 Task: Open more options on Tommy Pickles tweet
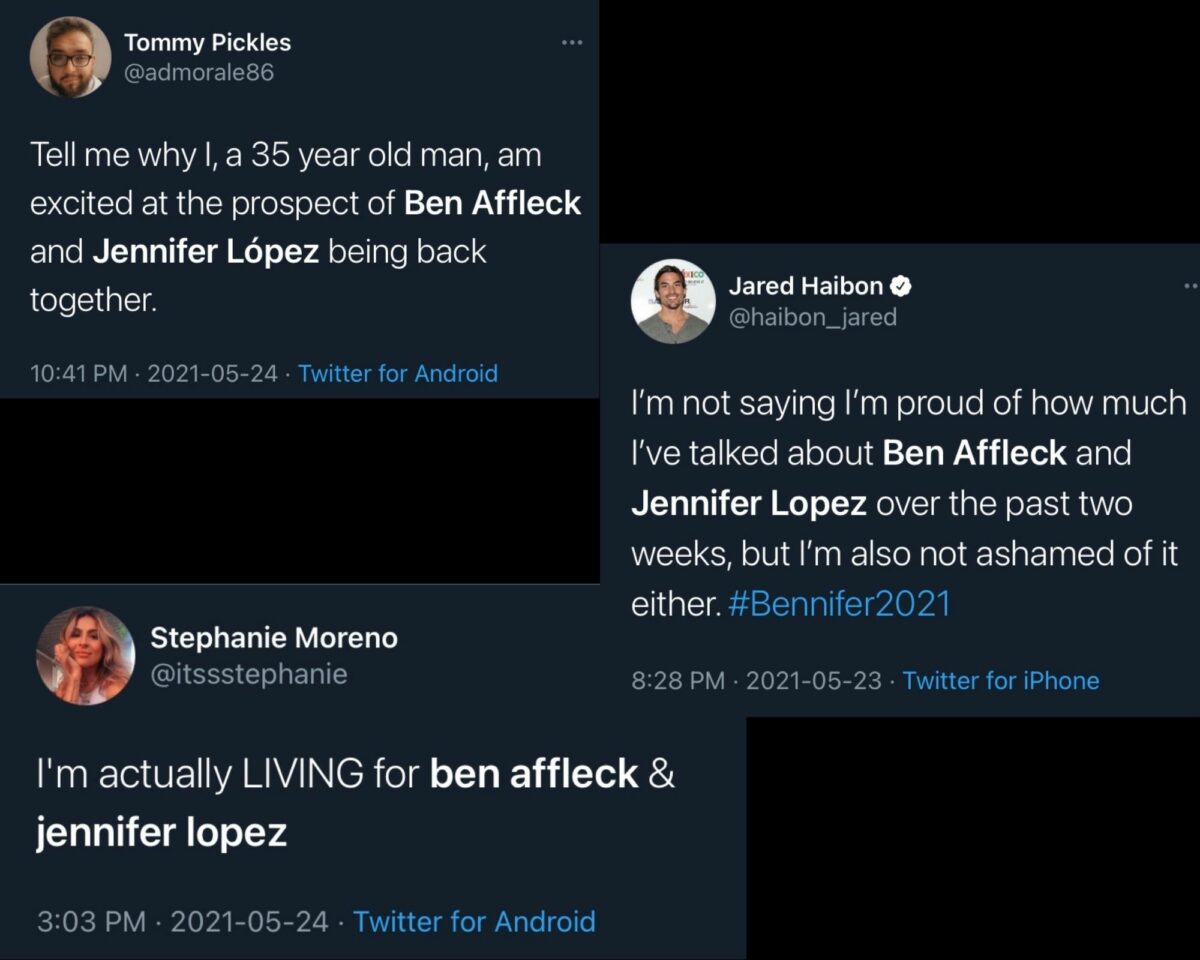pos(571,42)
